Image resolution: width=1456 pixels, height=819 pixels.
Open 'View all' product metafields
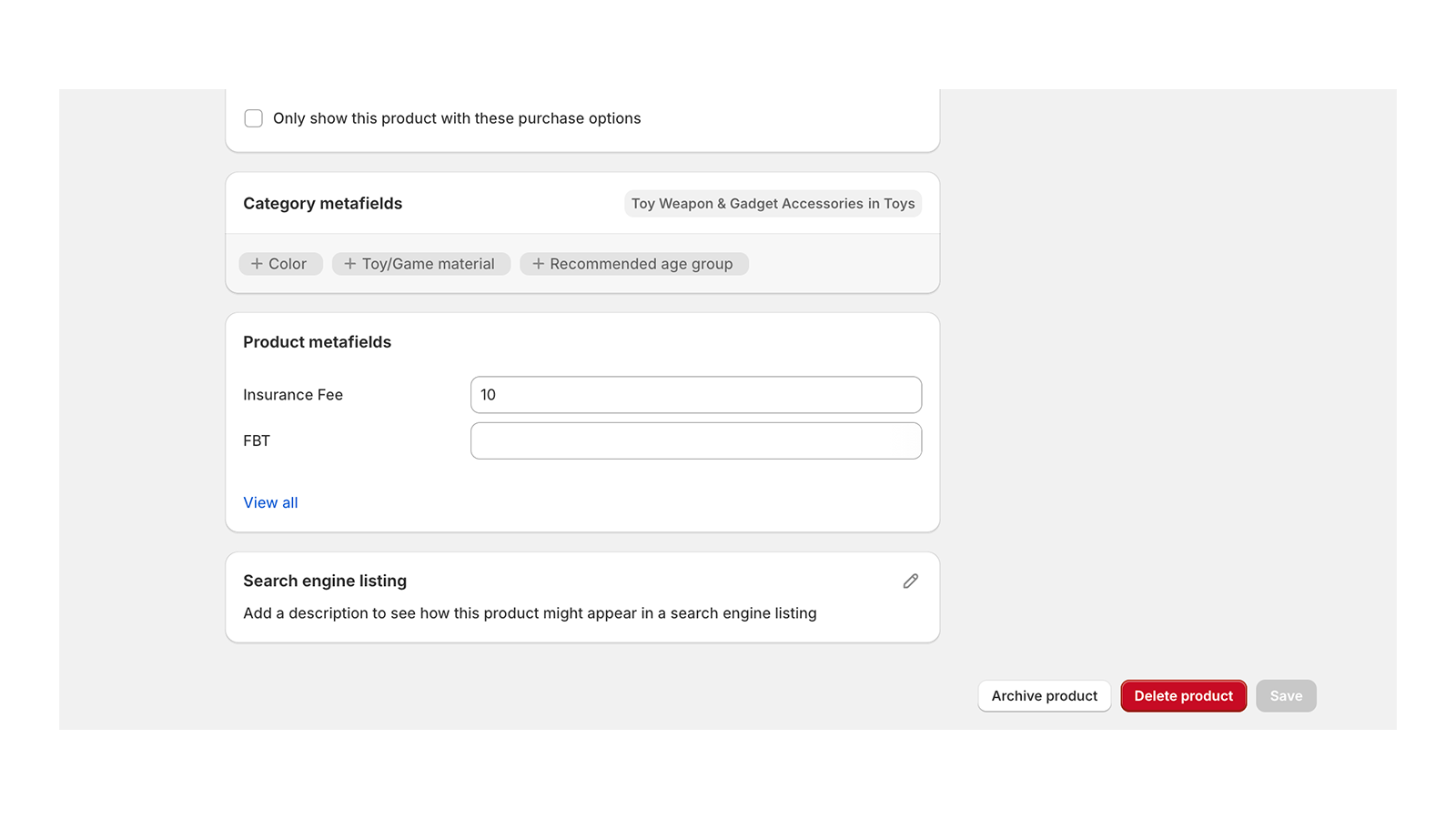[270, 502]
